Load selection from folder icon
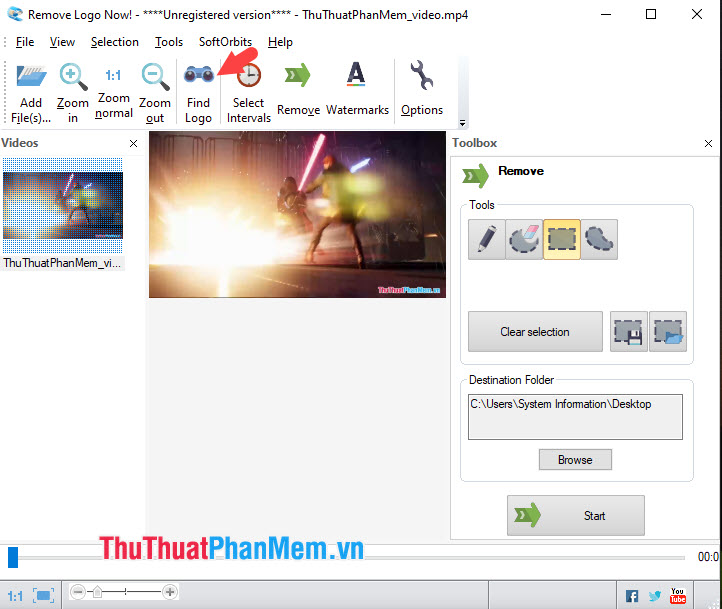This screenshot has height=609, width=722. point(668,332)
